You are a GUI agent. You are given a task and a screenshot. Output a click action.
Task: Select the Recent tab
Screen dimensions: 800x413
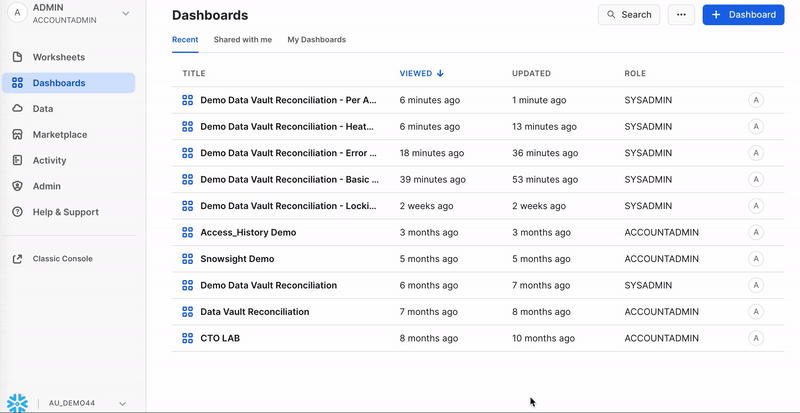click(x=185, y=40)
